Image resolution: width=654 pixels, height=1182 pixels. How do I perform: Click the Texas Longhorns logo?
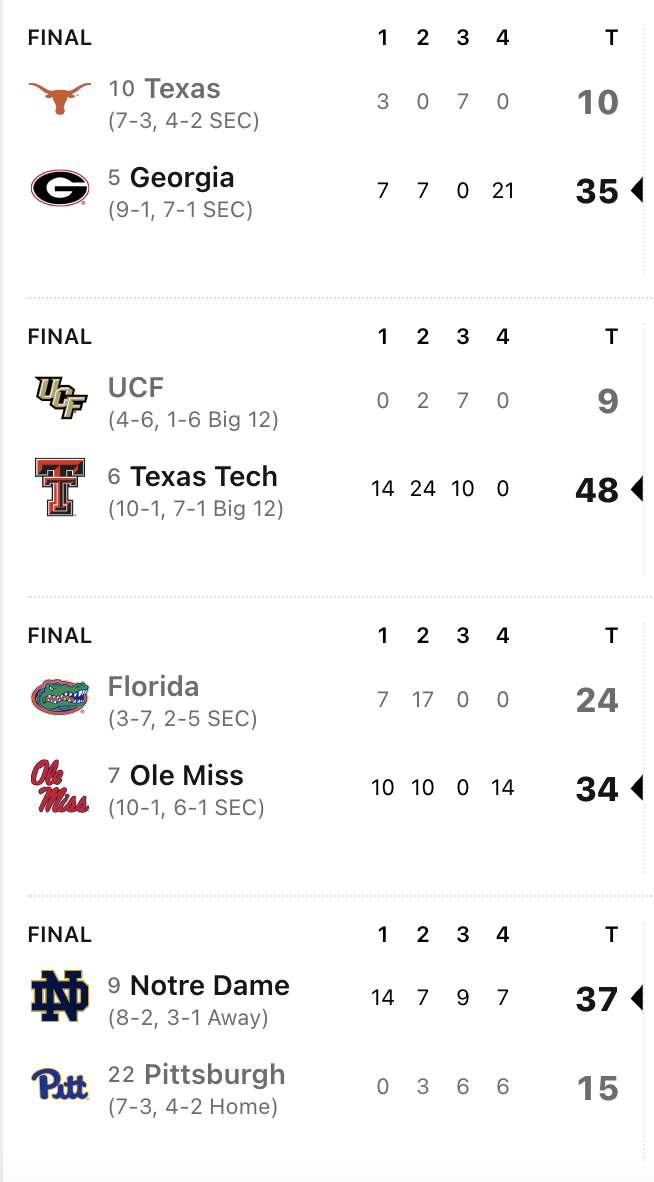(x=60, y=100)
